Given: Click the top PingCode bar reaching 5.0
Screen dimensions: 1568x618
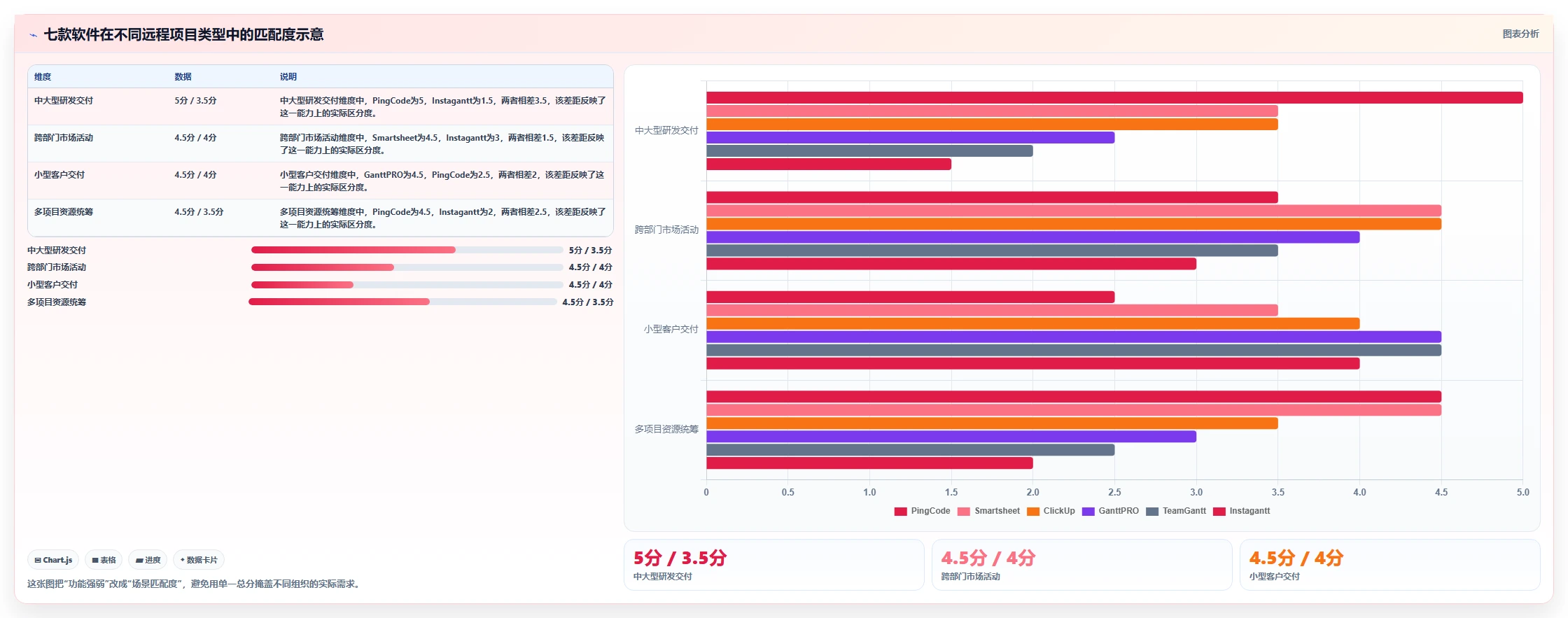Looking at the screenshot, I should point(1114,97).
